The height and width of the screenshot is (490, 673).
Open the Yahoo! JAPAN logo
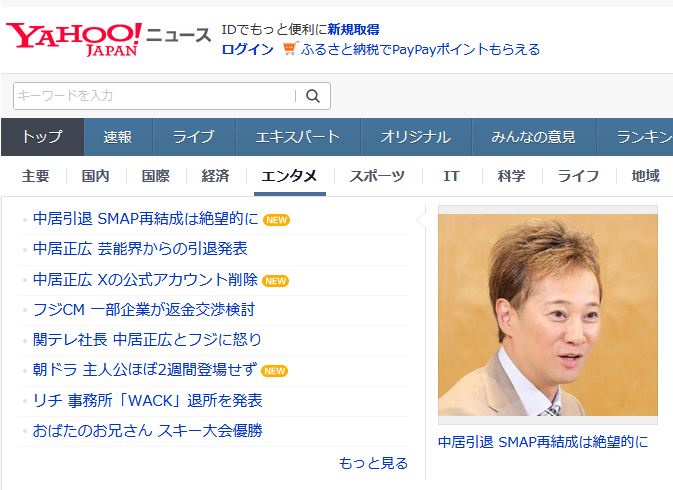pos(74,39)
